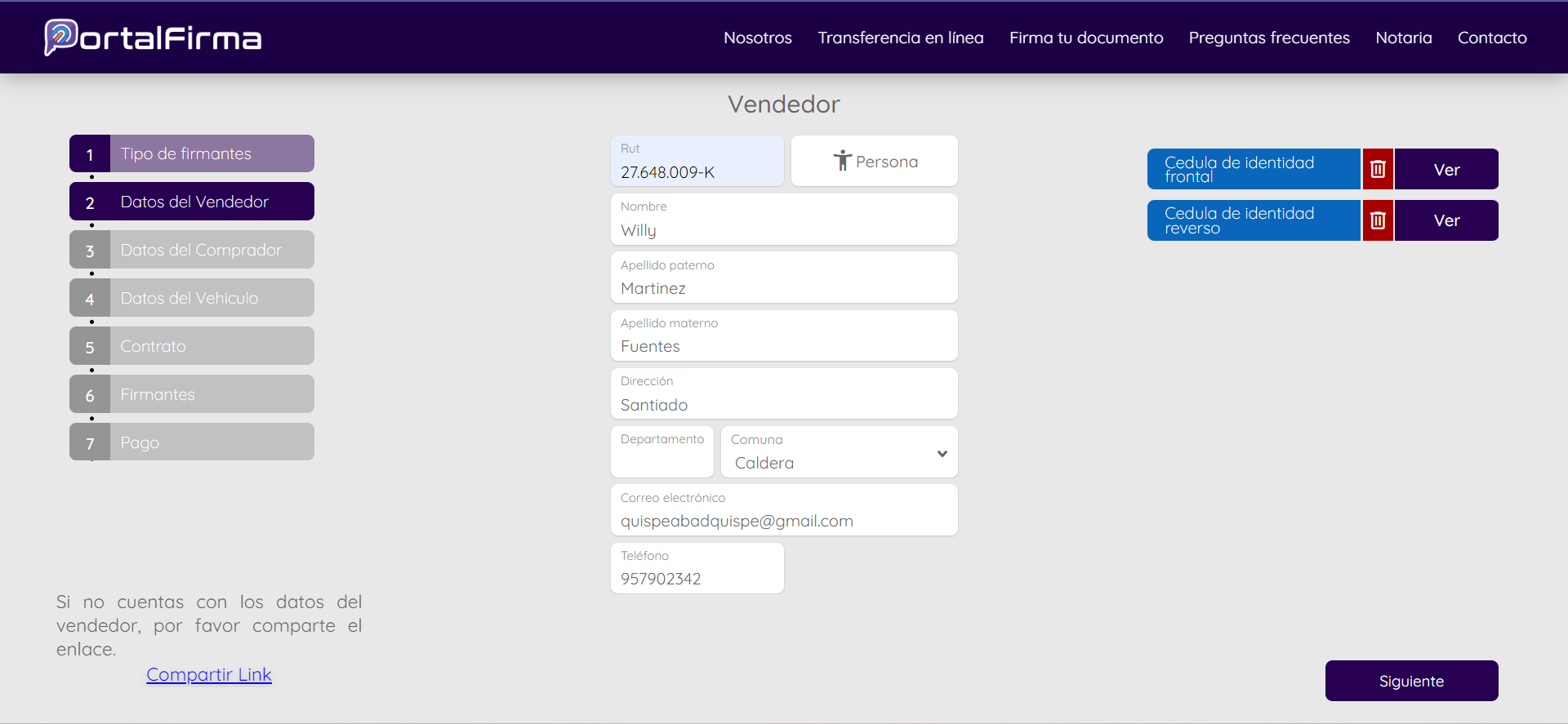Focus the Correo electrónico field
Screen dimensions: 1568x724
pyautogui.click(x=783, y=521)
